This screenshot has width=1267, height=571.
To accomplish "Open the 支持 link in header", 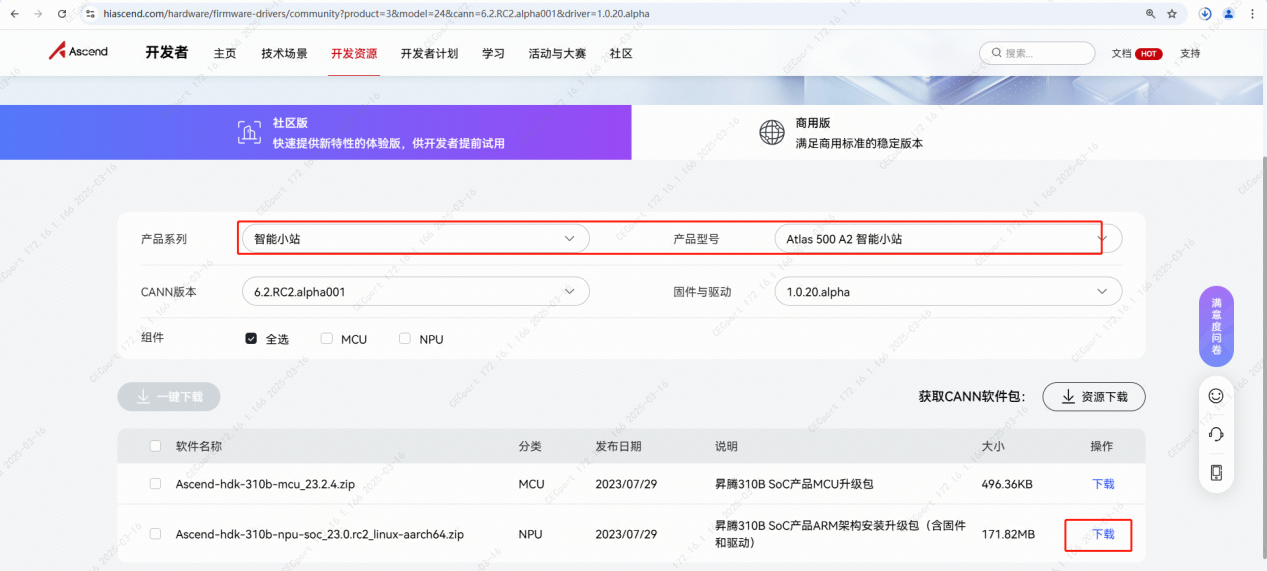I will click(1190, 54).
